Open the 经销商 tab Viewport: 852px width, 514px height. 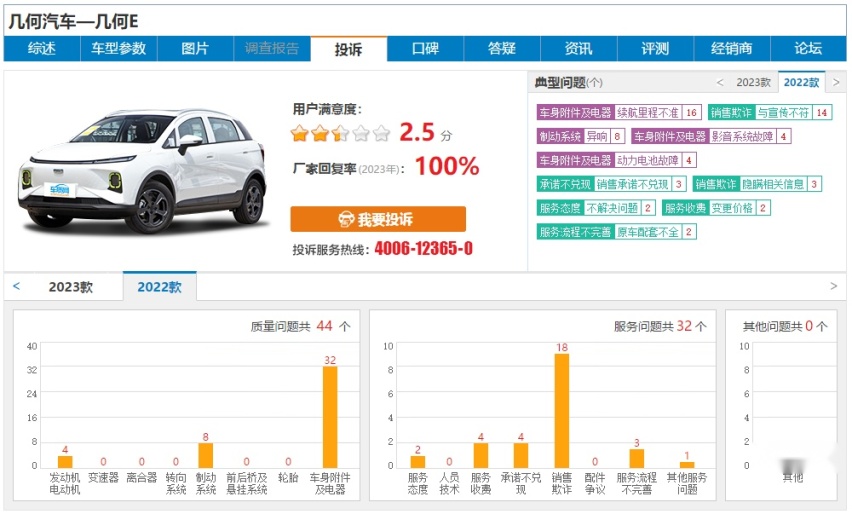[x=731, y=49]
